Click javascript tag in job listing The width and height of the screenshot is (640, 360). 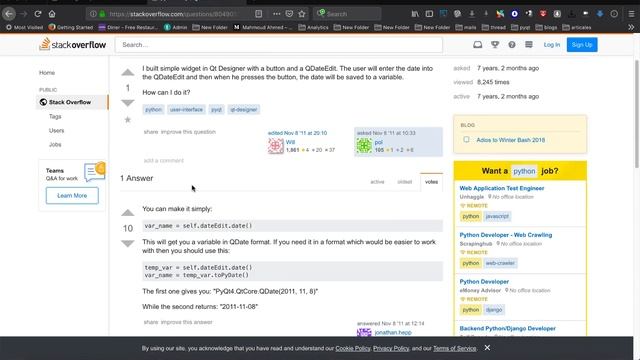click(x=497, y=216)
